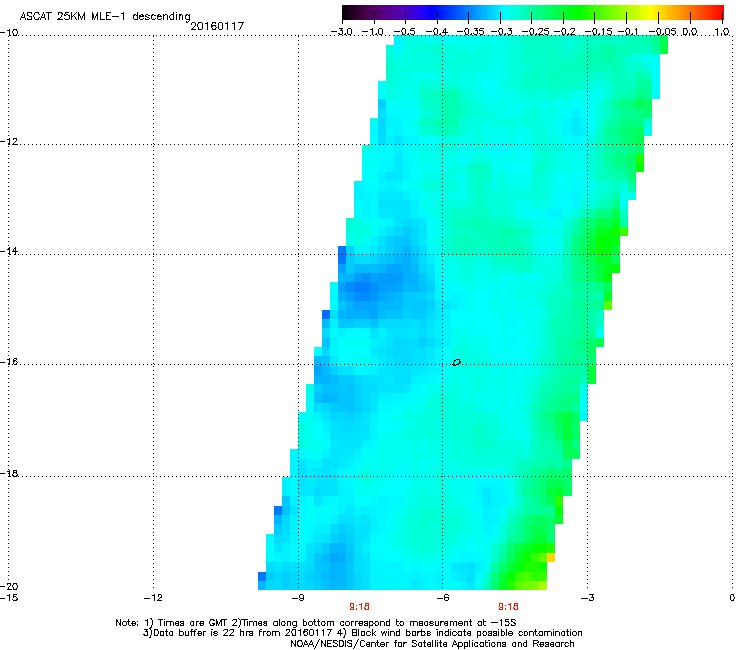Select the -3 longitude label on the bottom axis

tap(587, 598)
